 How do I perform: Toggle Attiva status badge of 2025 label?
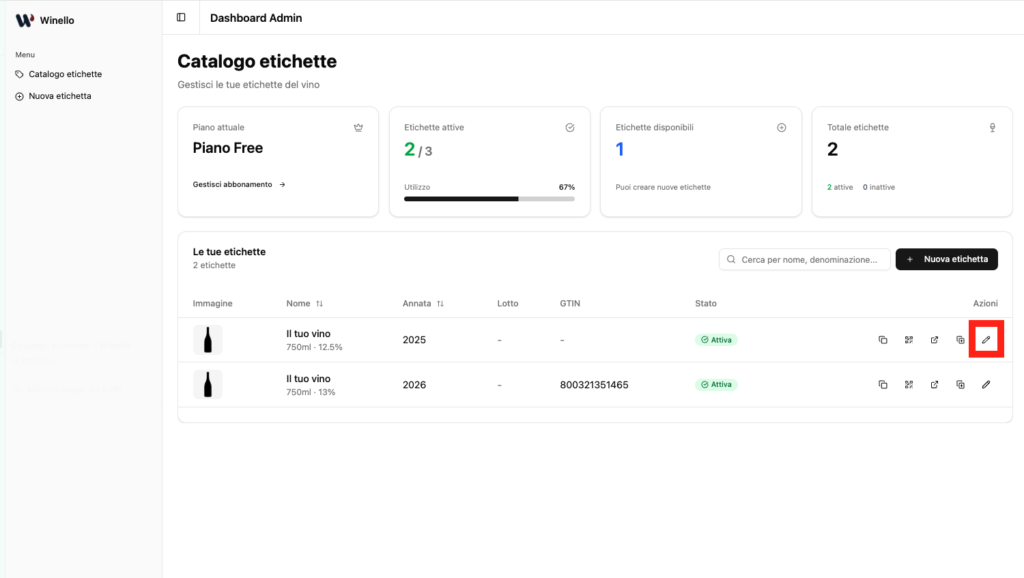click(x=716, y=340)
